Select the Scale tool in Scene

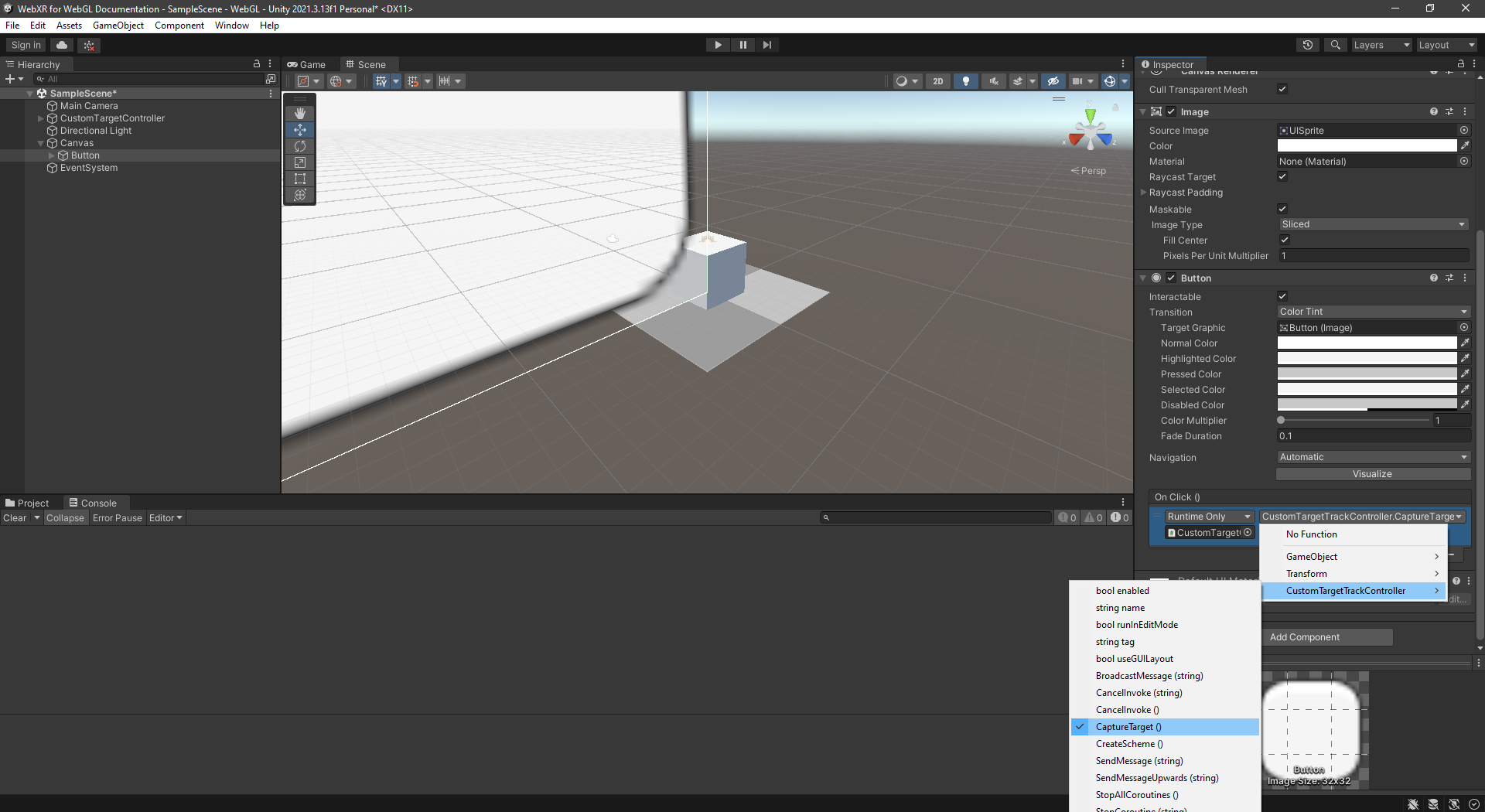coord(300,162)
